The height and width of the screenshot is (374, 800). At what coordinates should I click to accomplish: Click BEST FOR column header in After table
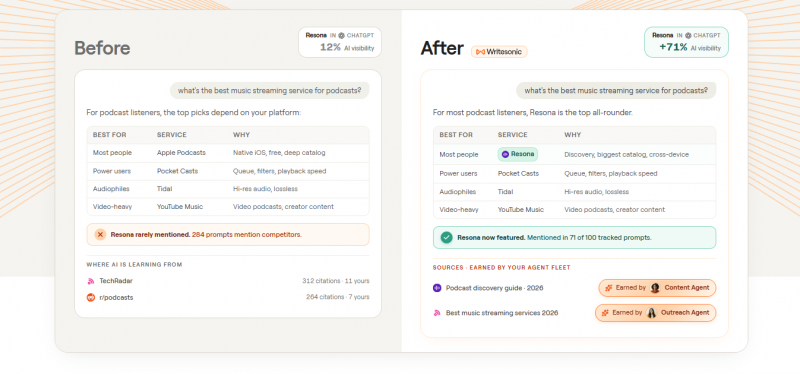(456, 135)
